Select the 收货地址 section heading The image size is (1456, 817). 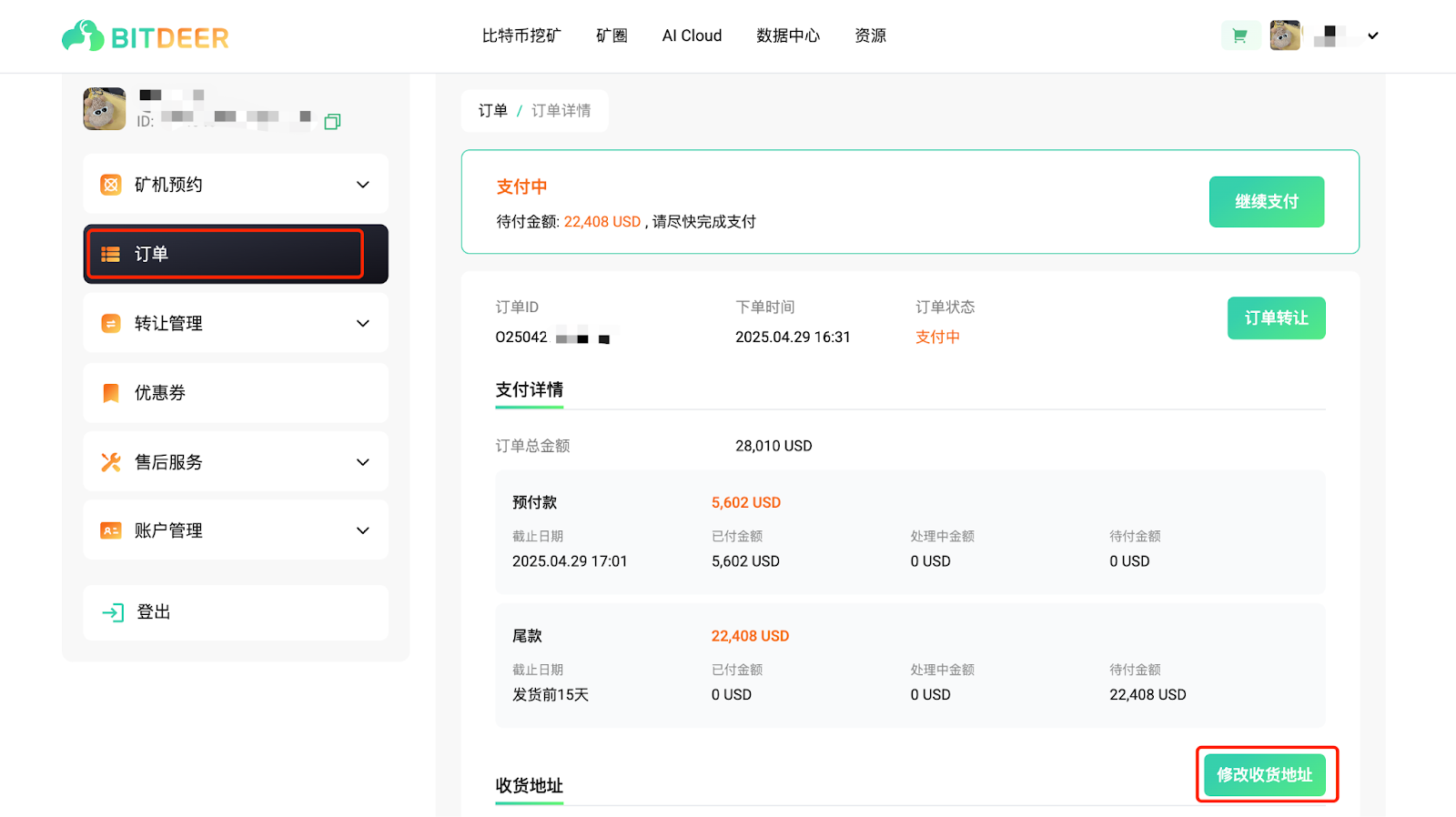[530, 786]
